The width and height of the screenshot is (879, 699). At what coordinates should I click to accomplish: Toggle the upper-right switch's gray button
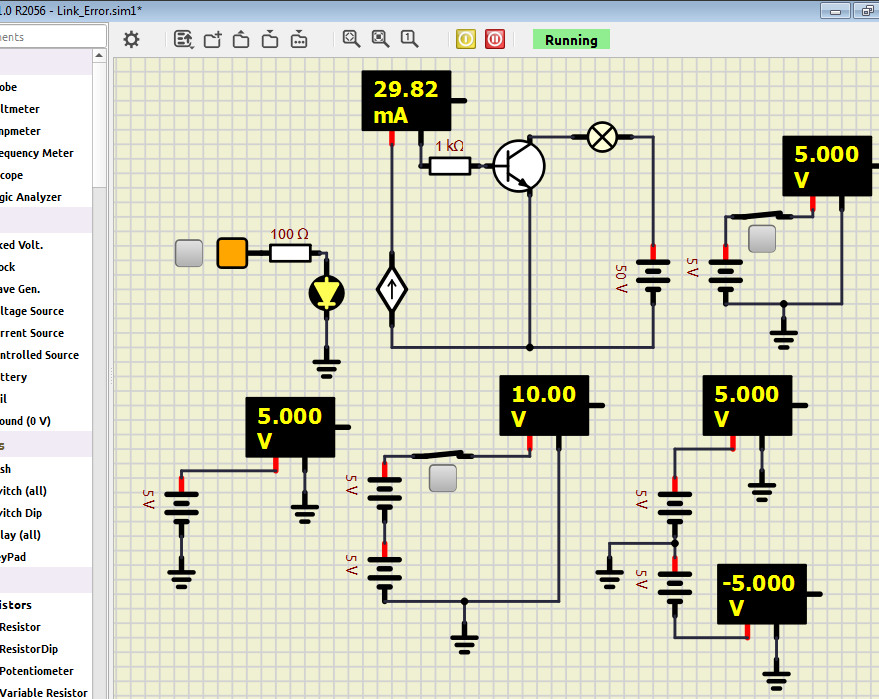pyautogui.click(x=762, y=238)
